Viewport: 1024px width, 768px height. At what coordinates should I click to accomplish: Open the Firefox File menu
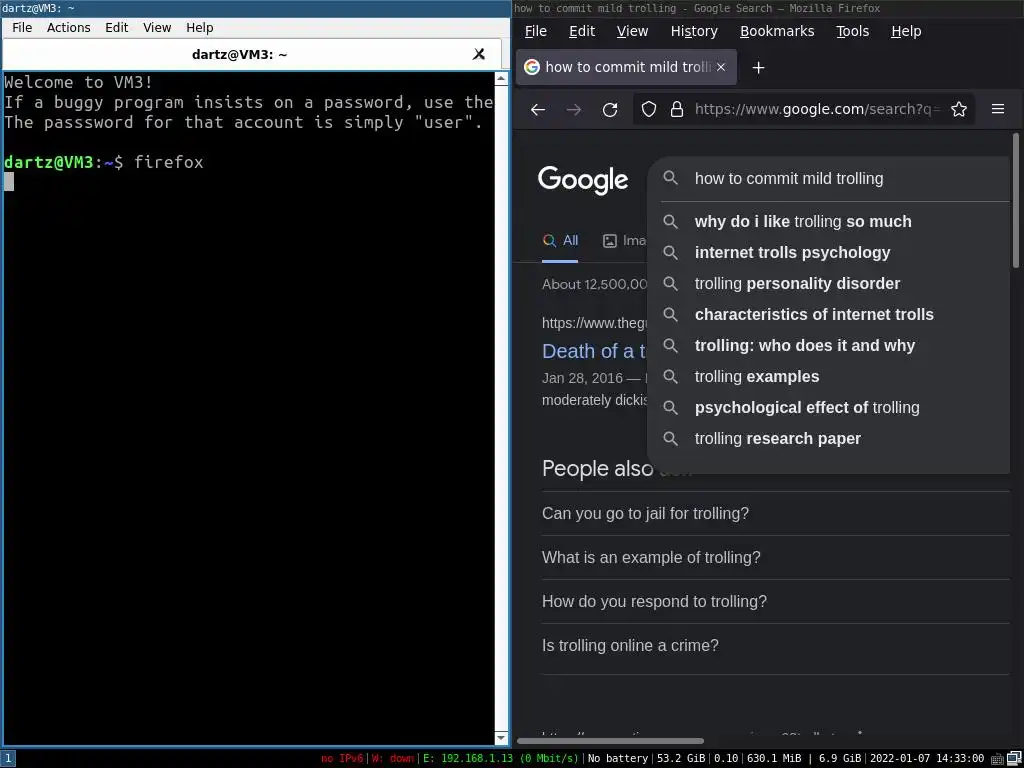pos(536,31)
